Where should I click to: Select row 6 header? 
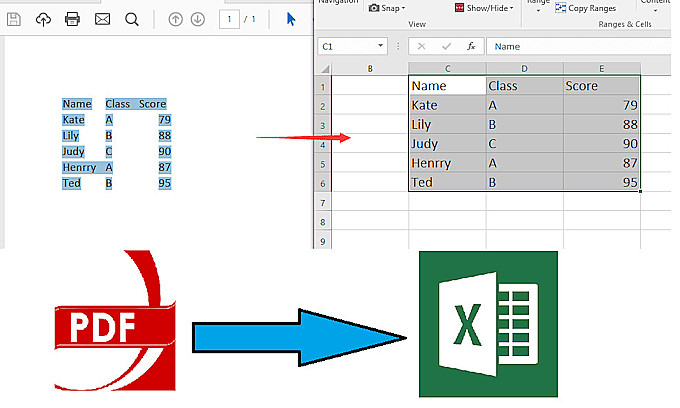click(323, 183)
